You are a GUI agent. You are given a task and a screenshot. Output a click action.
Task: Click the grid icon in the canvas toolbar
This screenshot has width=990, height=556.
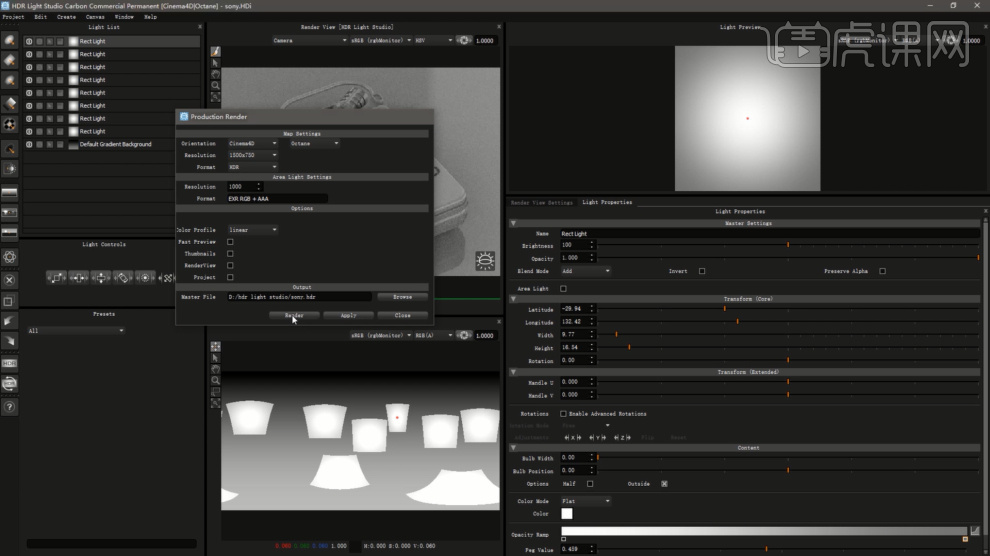click(x=215, y=346)
